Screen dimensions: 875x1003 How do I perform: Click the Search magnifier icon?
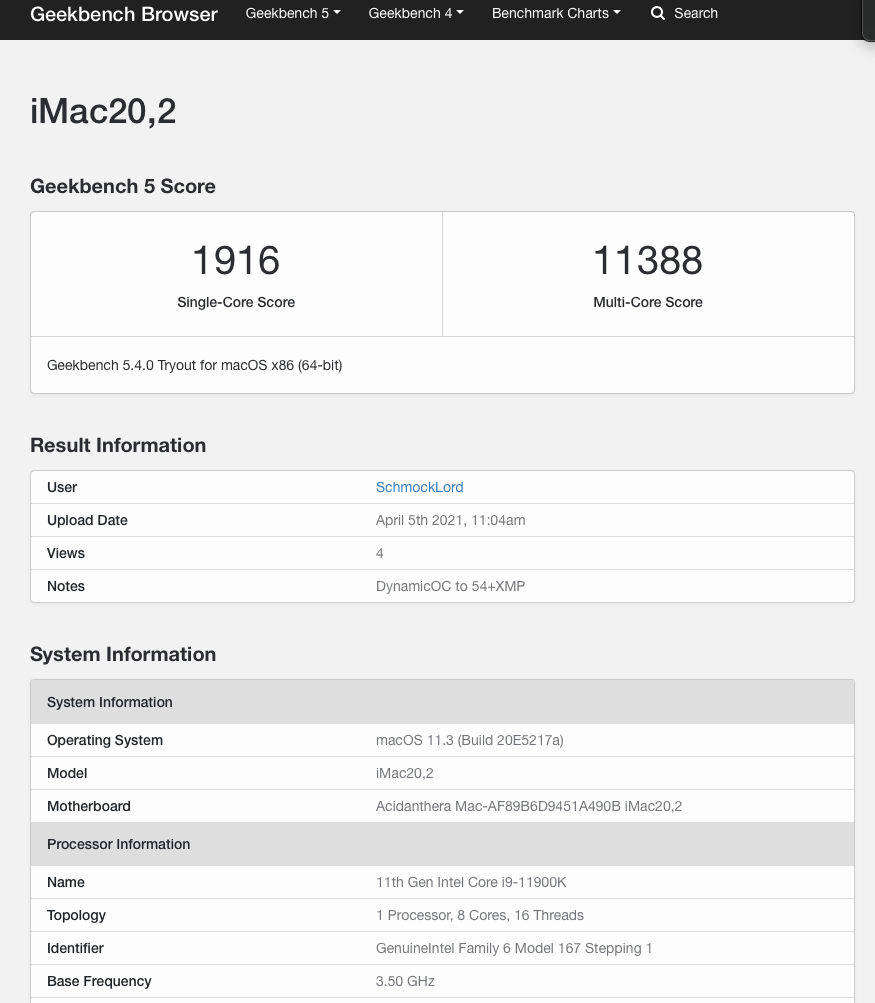(658, 13)
